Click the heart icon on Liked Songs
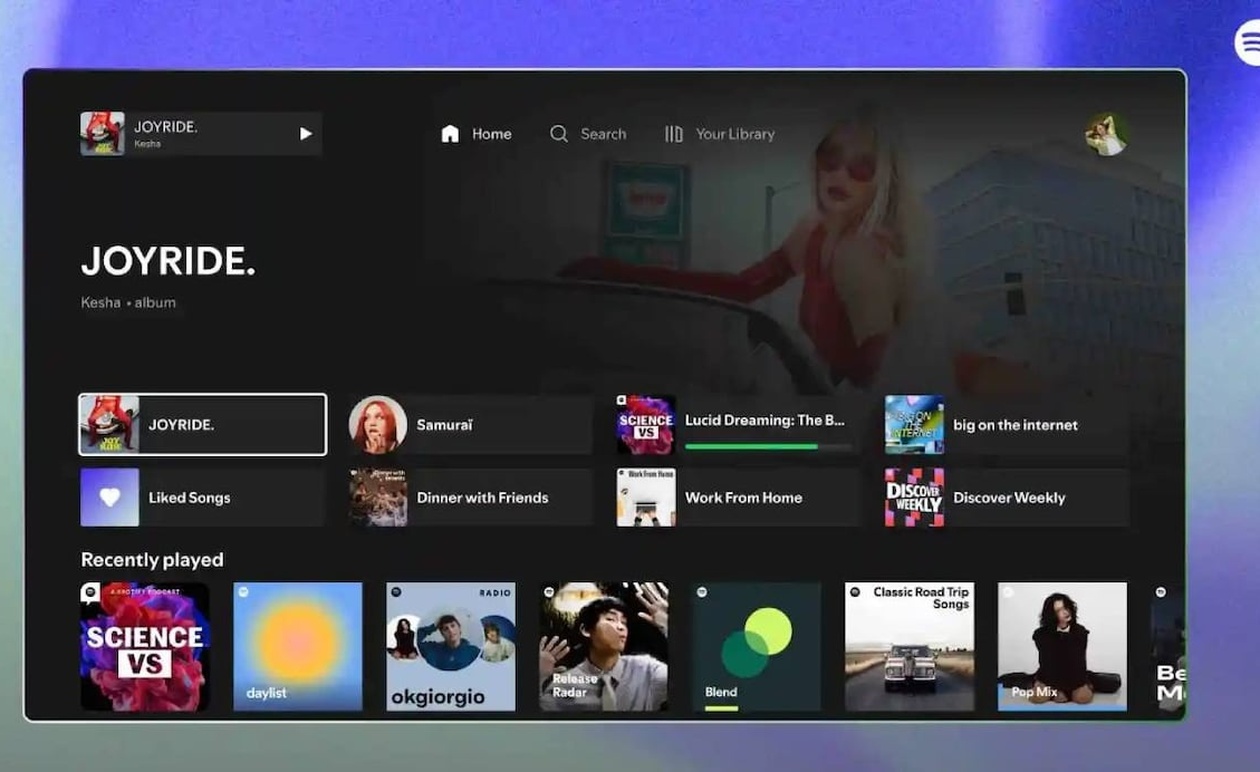The width and height of the screenshot is (1260, 772). click(x=108, y=497)
